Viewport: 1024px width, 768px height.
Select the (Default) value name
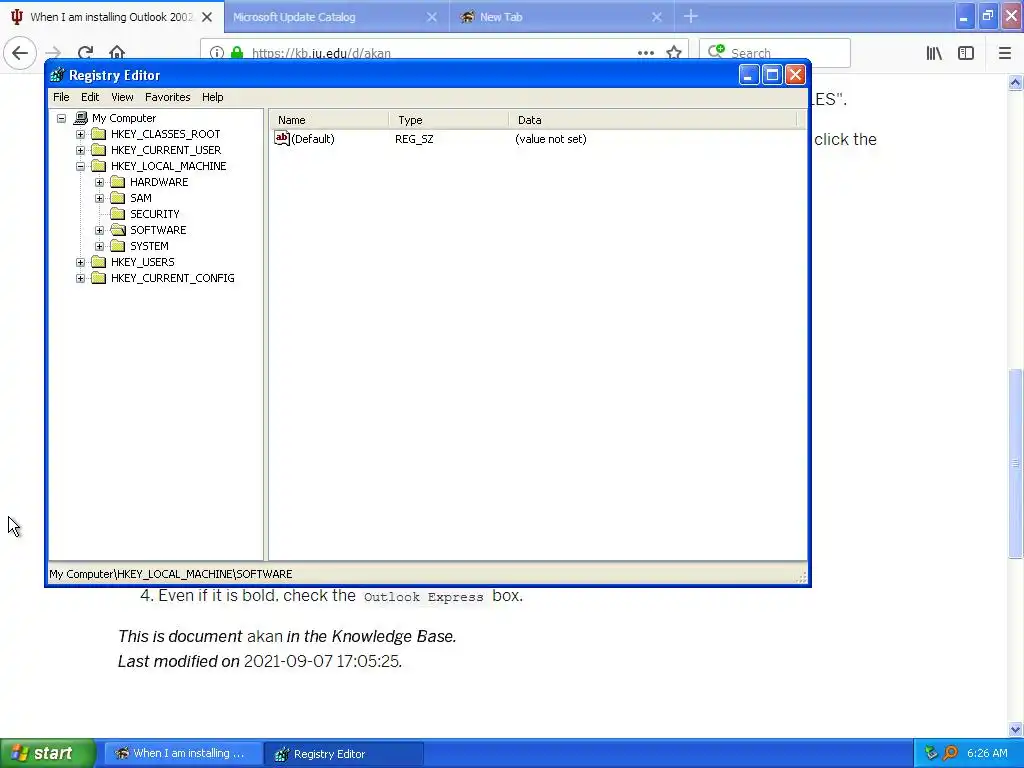pos(313,139)
